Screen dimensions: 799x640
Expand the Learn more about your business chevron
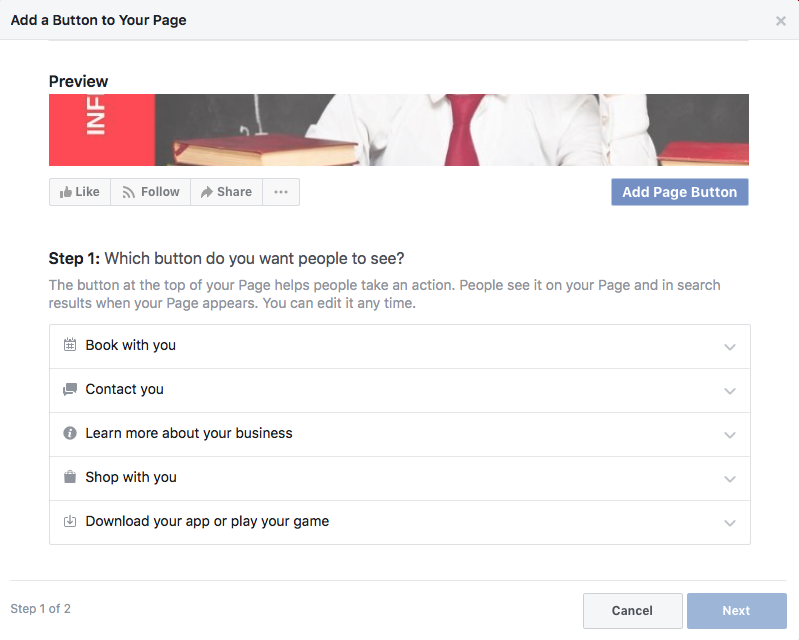[x=730, y=435]
